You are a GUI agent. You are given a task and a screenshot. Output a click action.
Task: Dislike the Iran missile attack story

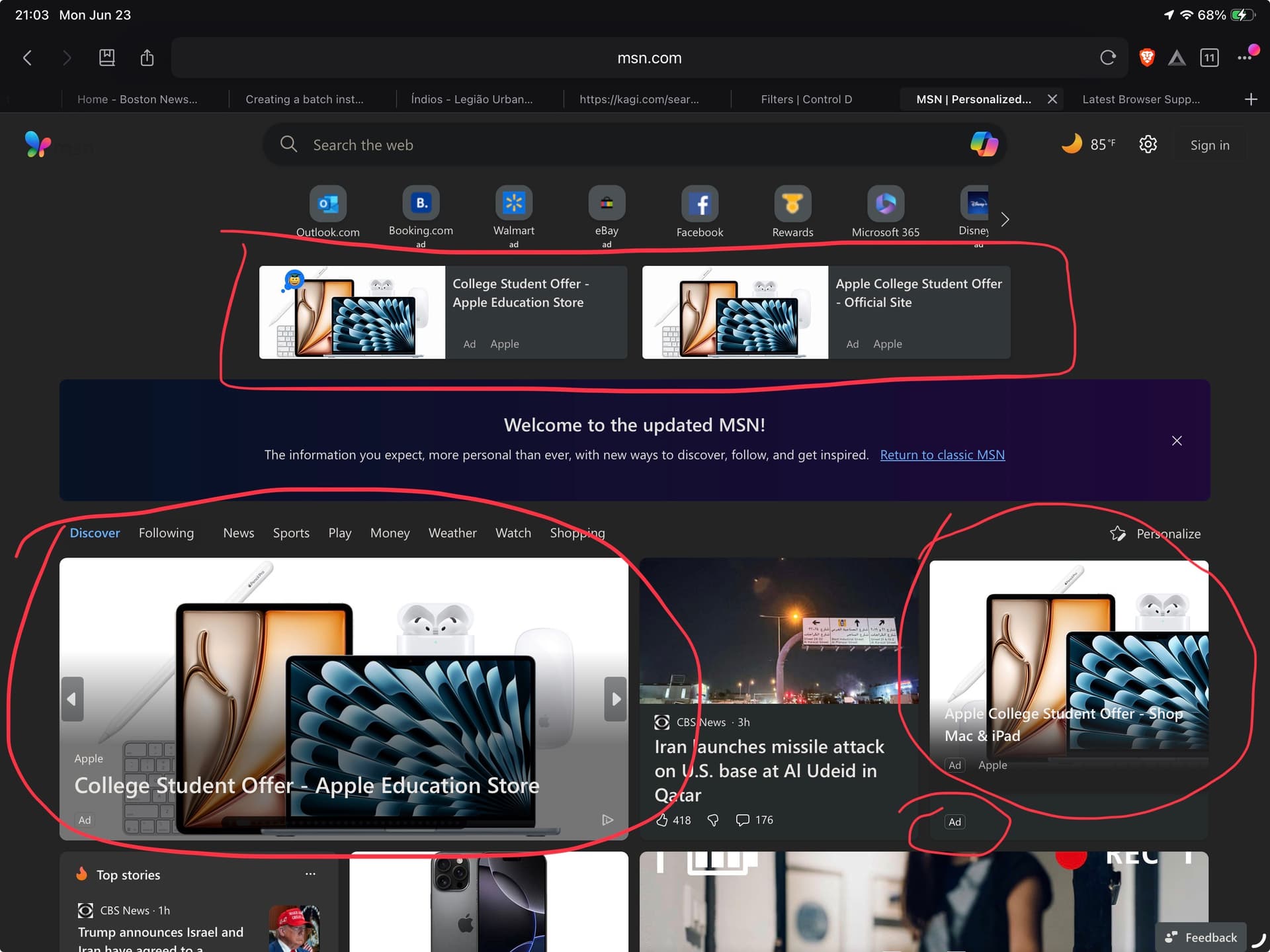[713, 820]
